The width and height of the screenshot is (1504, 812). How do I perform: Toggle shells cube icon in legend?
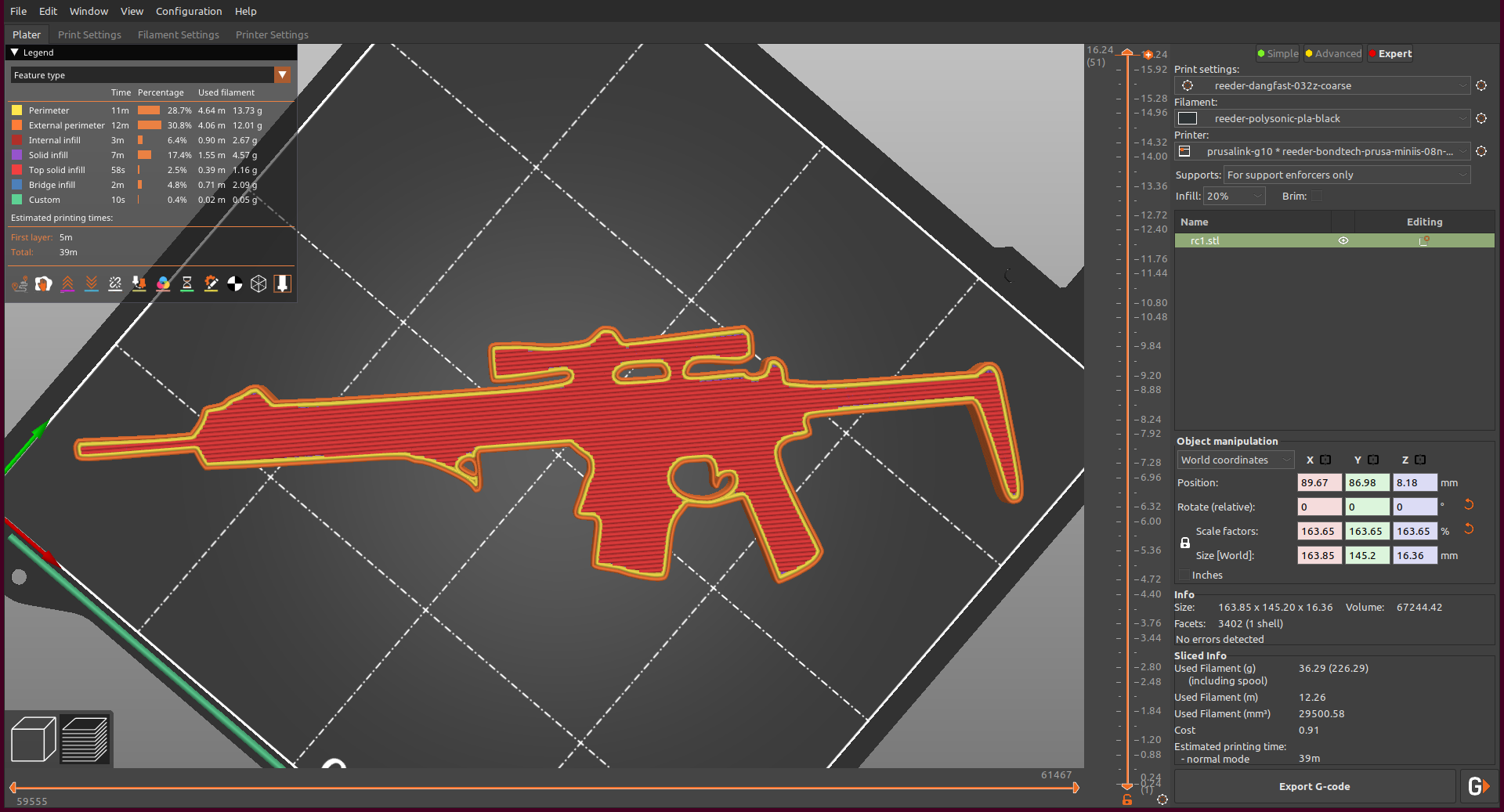258,283
